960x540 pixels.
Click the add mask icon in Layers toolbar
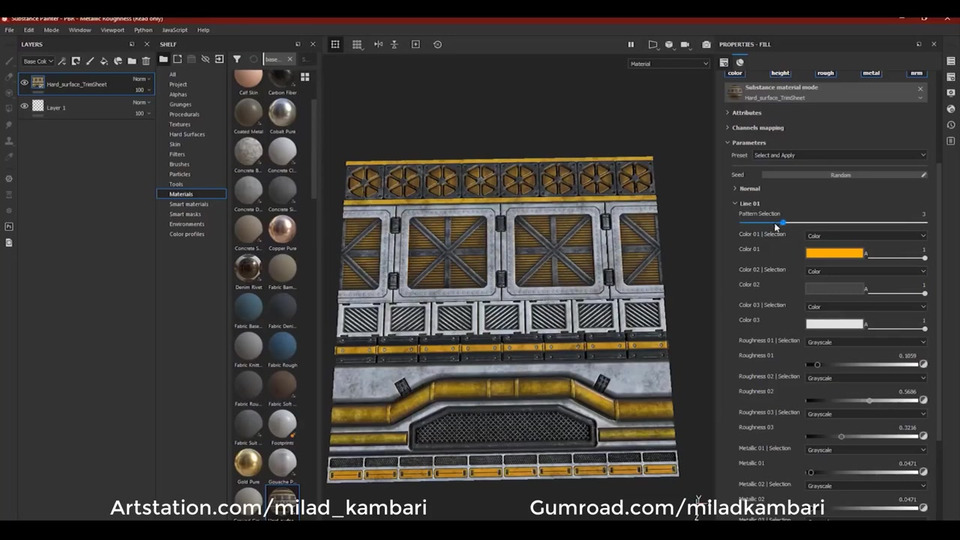pyautogui.click(x=76, y=61)
